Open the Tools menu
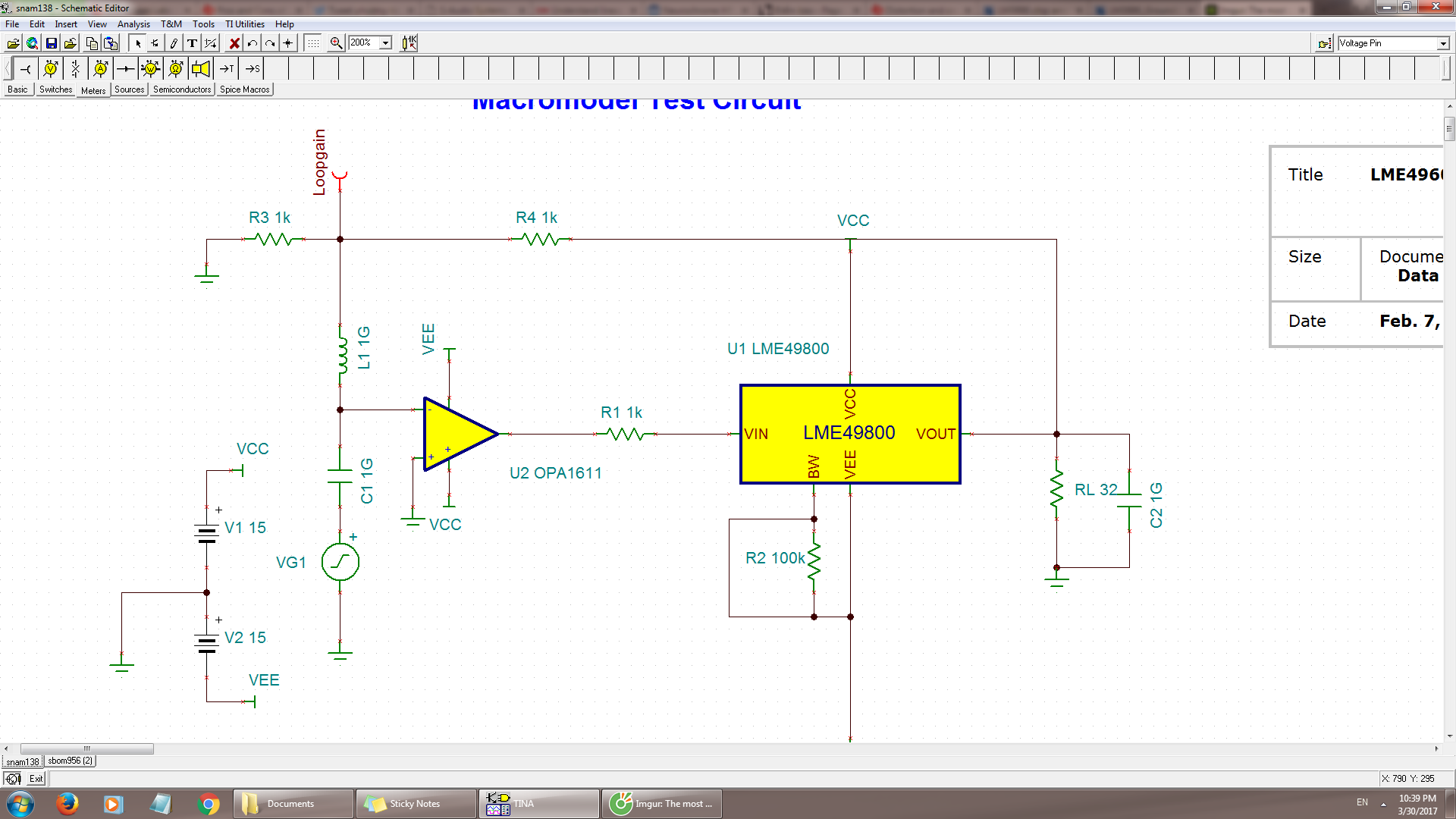Image resolution: width=1456 pixels, height=819 pixels. coord(203,24)
